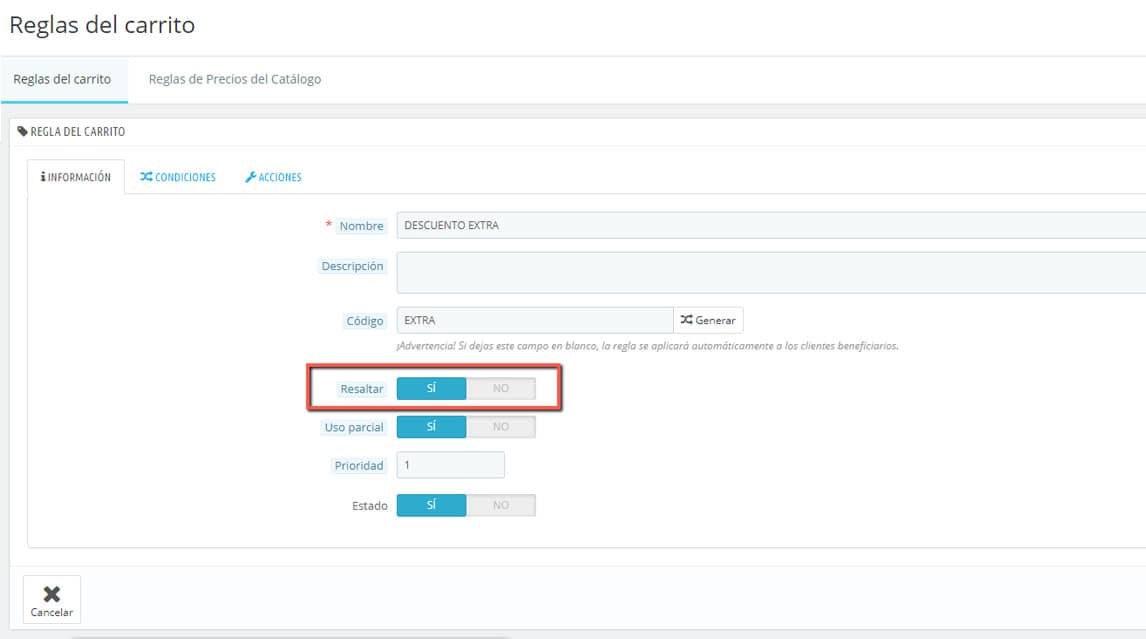Viewport: 1146px width, 639px height.
Task: Click the shuffle icon on Condiciones tab
Action: pyautogui.click(x=146, y=177)
